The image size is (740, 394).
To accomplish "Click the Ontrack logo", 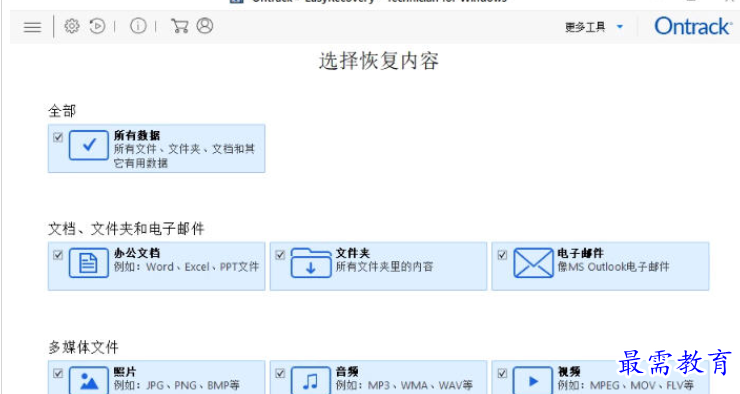I will [x=692, y=26].
